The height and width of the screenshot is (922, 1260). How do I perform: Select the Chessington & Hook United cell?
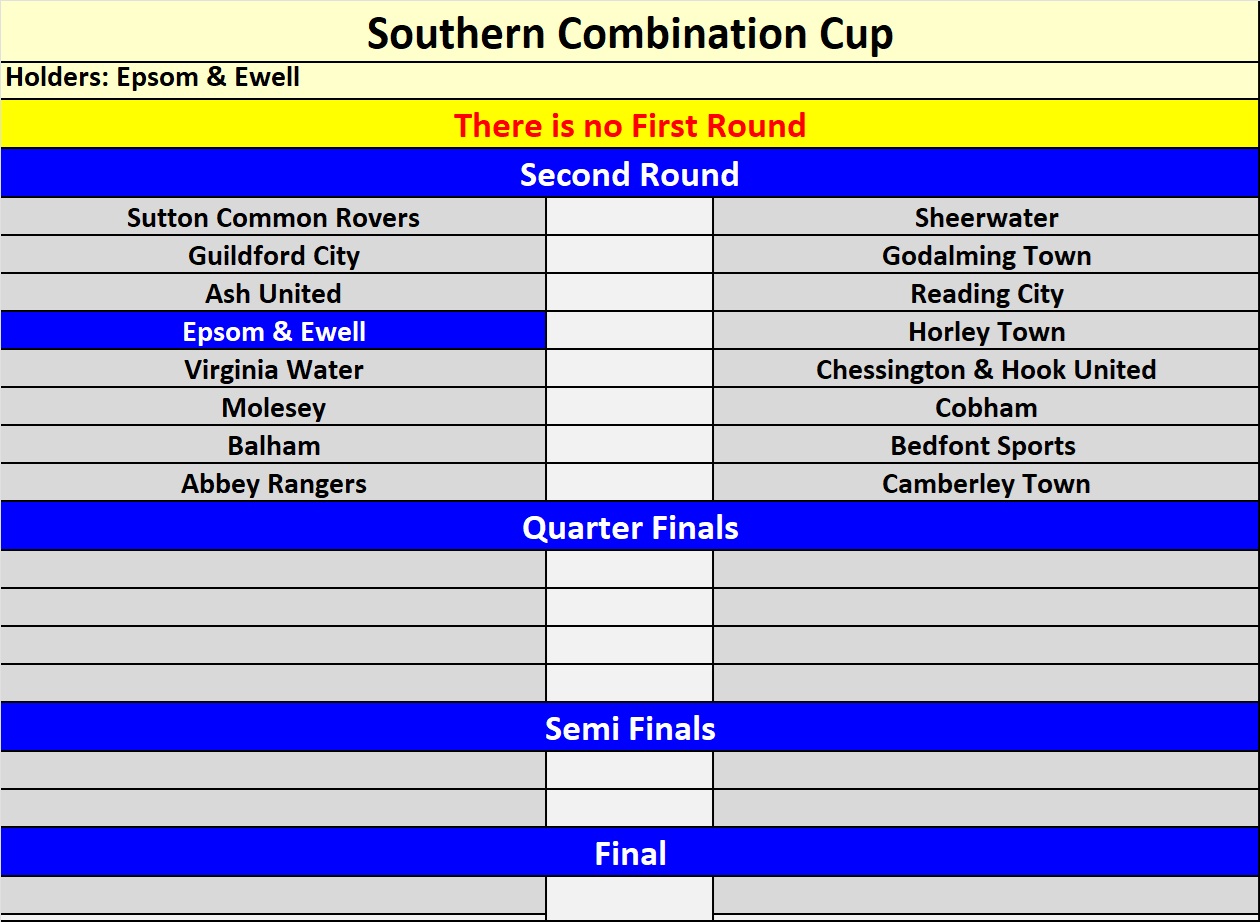(986, 370)
